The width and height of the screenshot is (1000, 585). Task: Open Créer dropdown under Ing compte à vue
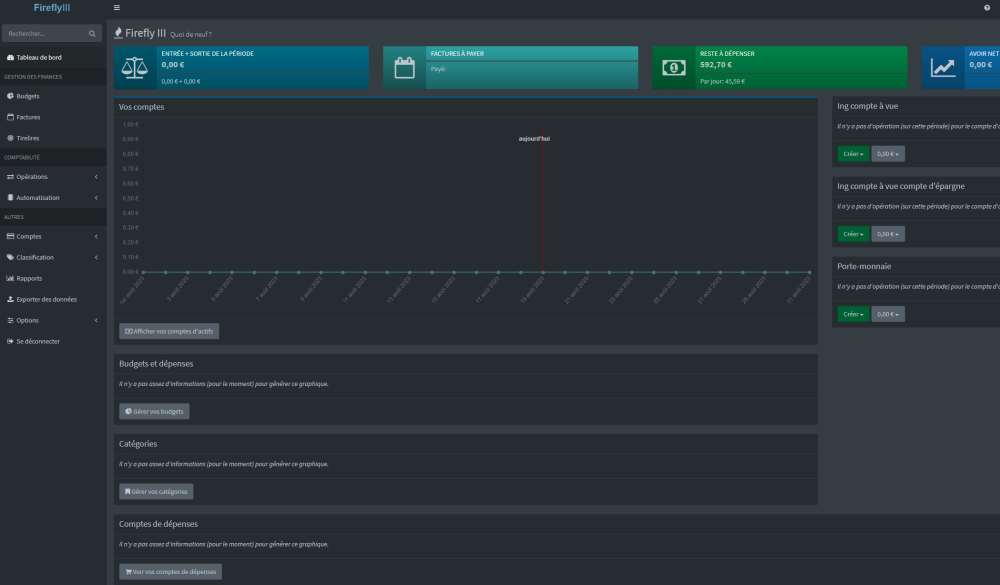pos(853,154)
